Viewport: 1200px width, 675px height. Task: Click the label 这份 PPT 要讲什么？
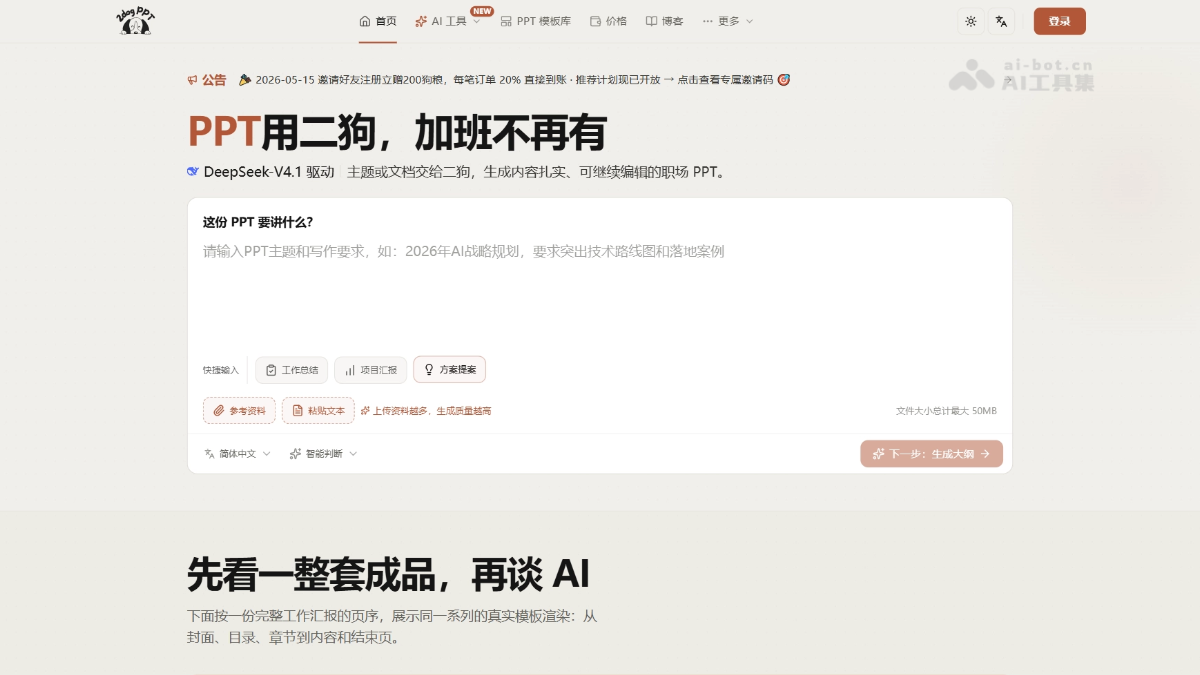click(258, 222)
